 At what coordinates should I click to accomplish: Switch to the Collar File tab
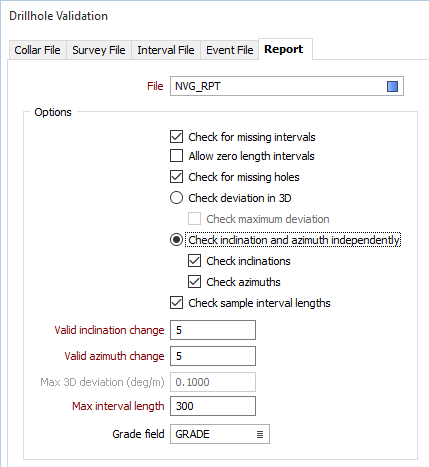(38, 50)
